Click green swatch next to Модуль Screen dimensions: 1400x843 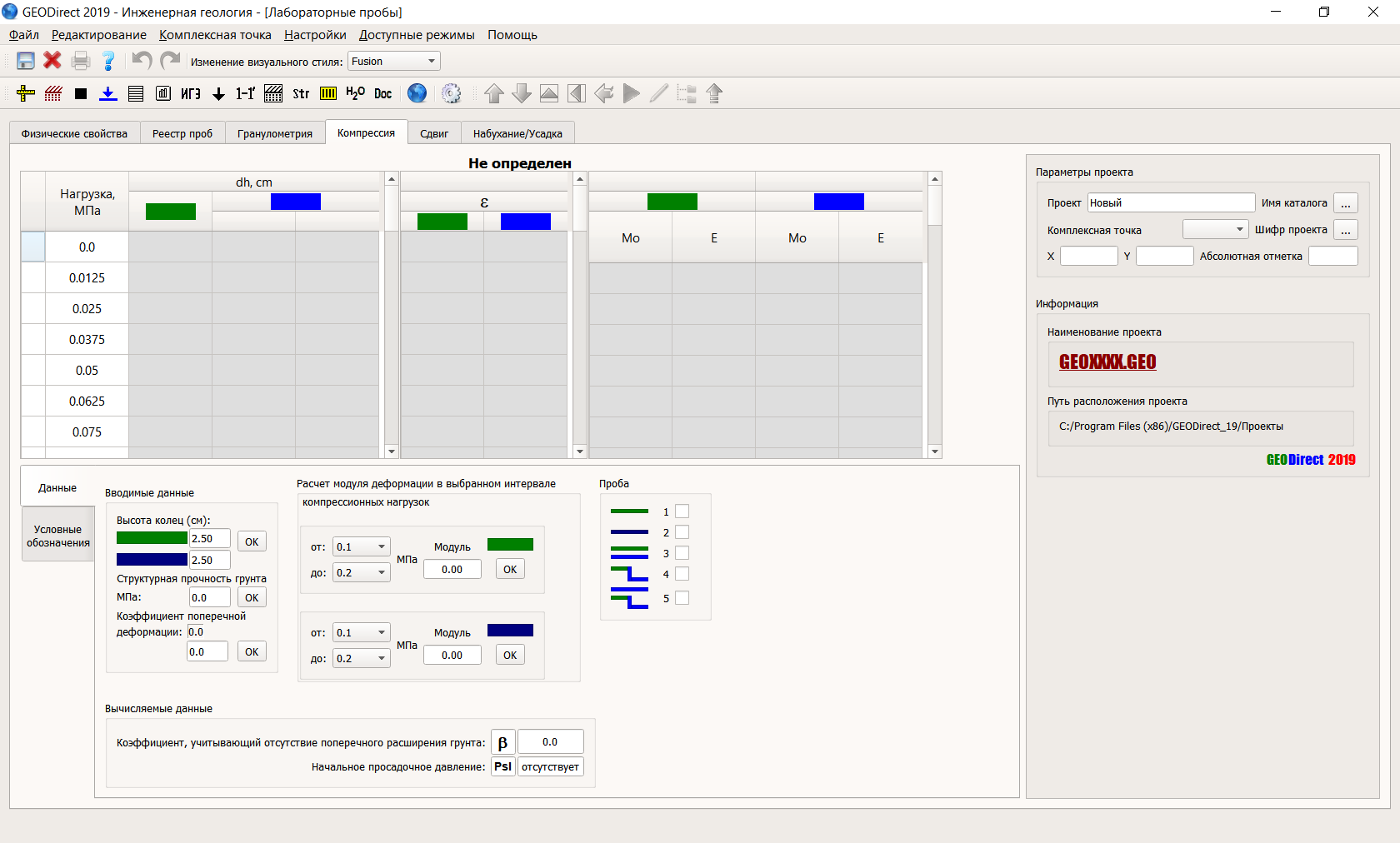tap(510, 545)
